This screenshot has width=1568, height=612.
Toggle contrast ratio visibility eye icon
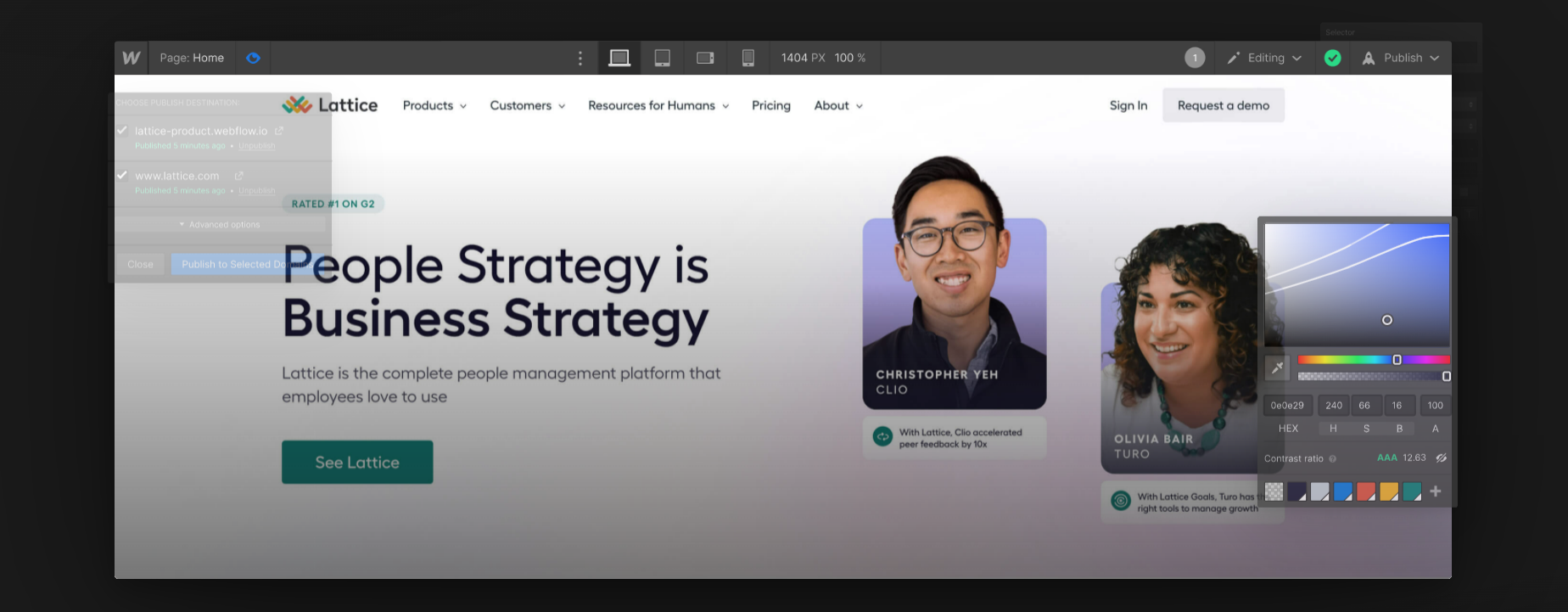[1441, 458]
